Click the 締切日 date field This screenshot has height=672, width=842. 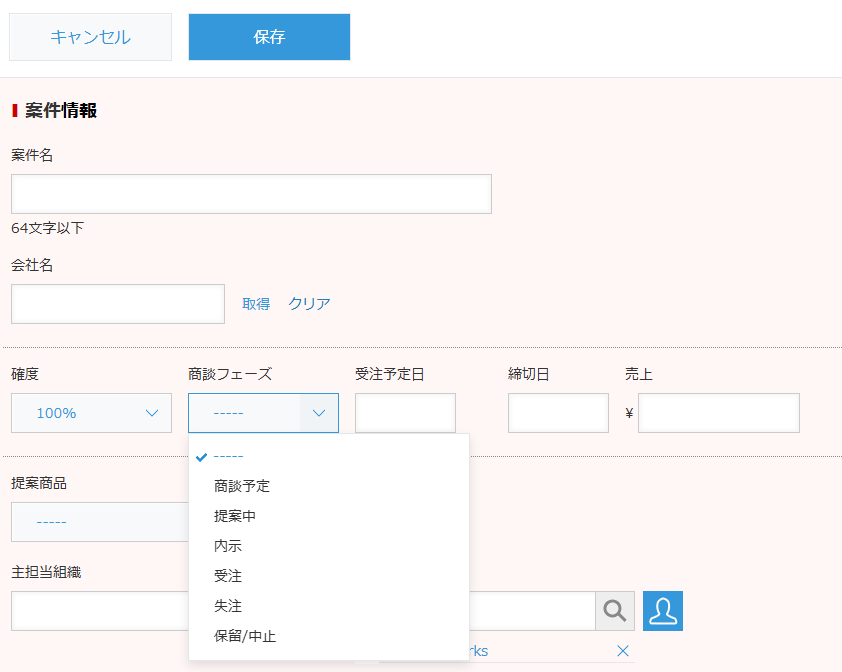558,413
